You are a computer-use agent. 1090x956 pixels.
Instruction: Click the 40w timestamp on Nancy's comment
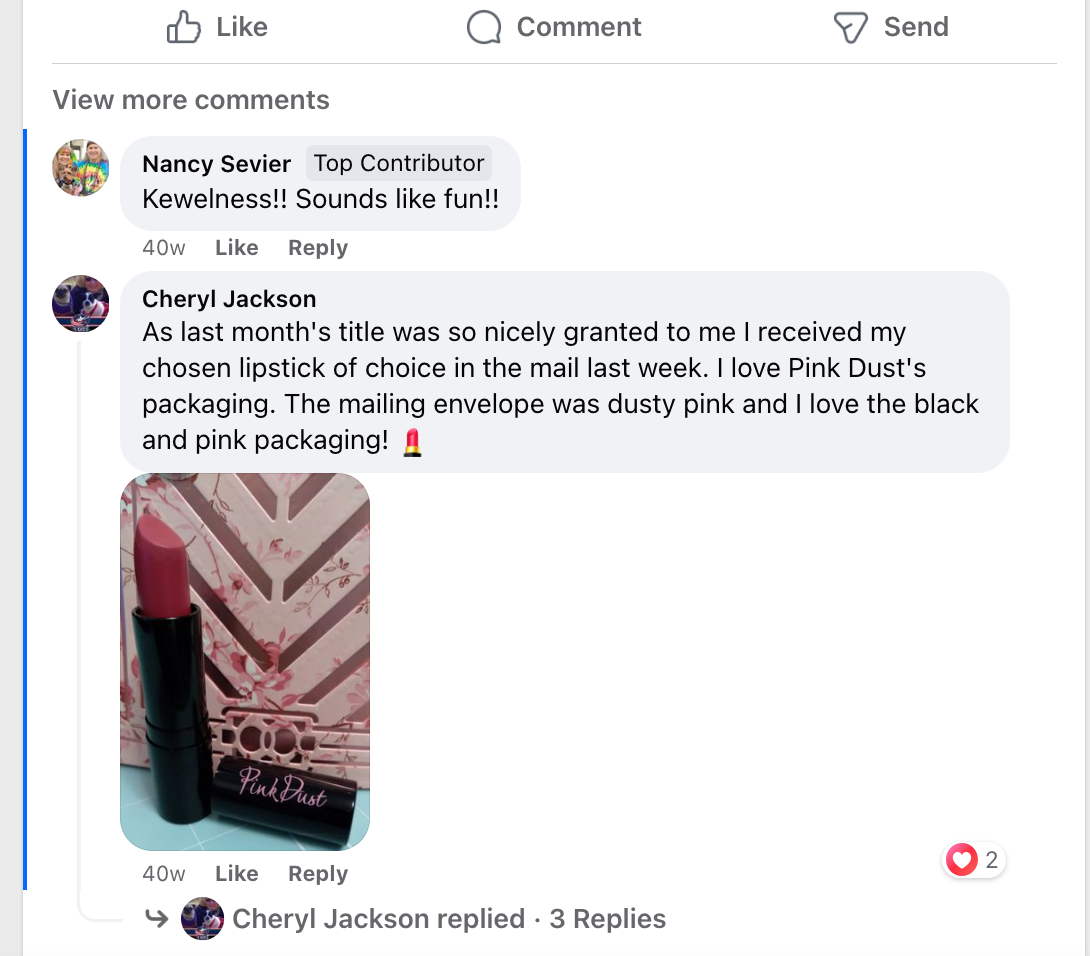pos(164,248)
